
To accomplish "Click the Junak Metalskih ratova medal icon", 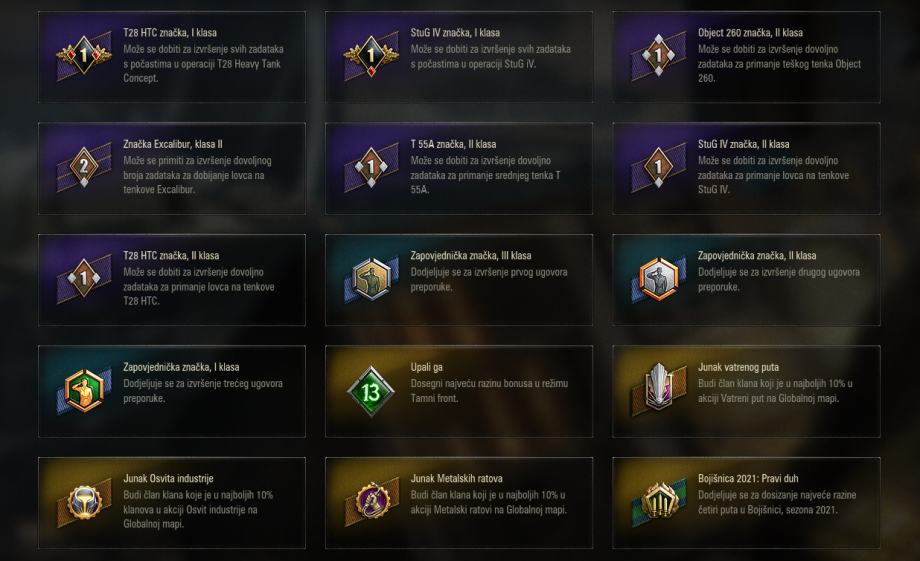I will pos(371,502).
